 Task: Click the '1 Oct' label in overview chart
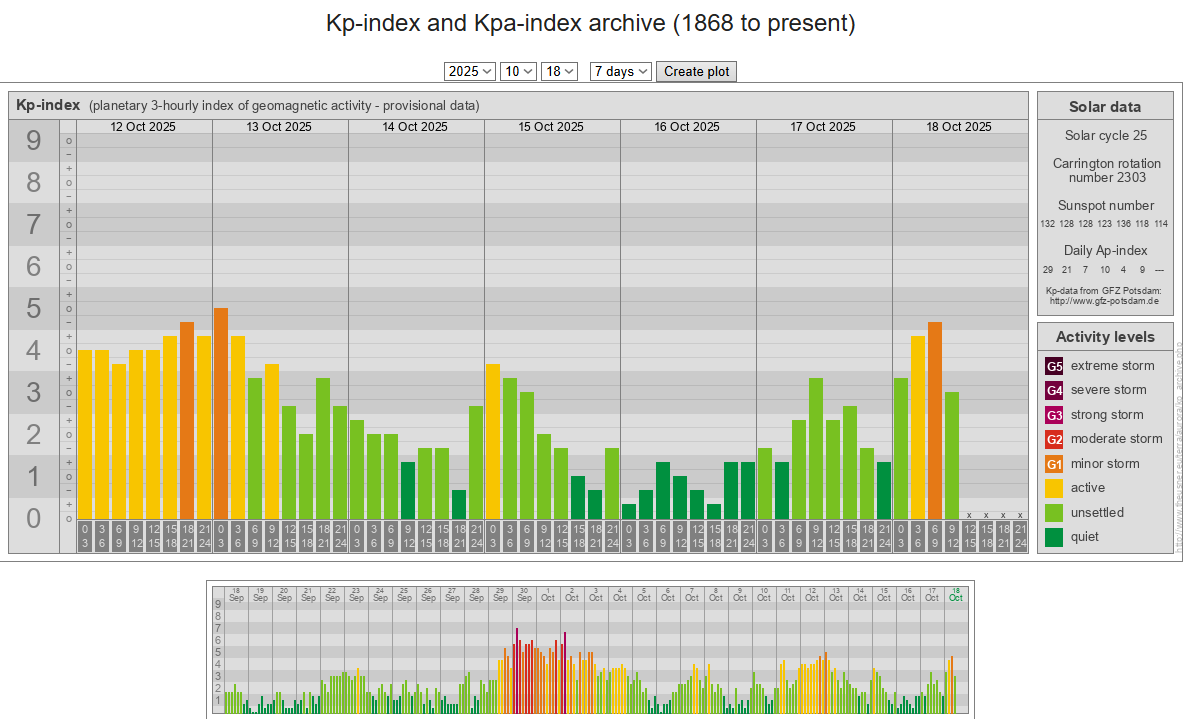[x=548, y=595]
